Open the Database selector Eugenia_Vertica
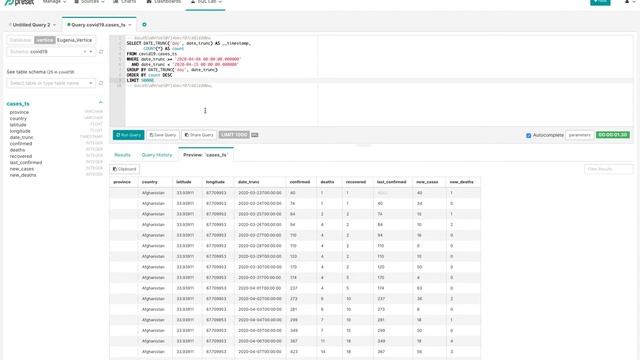This screenshot has height=360, width=640. pyautogui.click(x=51, y=40)
